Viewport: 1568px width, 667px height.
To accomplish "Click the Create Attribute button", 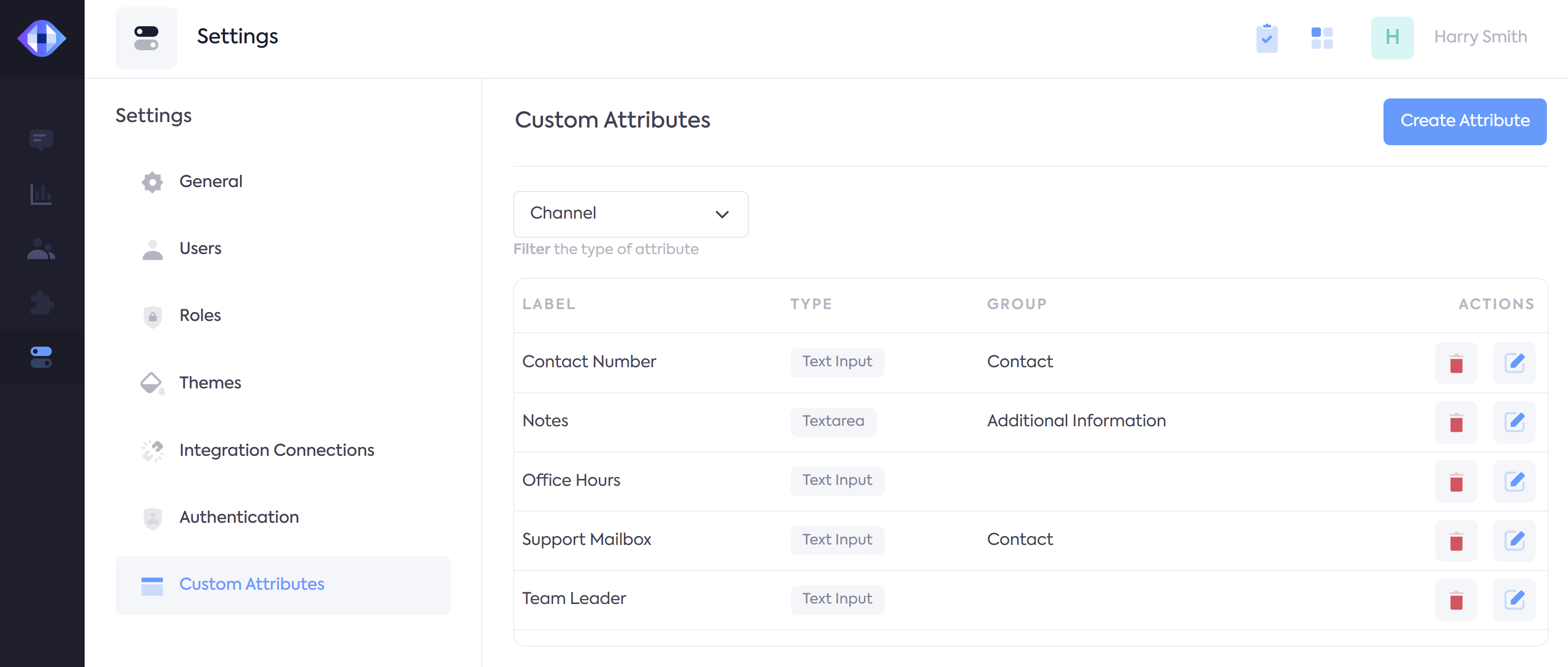I will coord(1464,121).
